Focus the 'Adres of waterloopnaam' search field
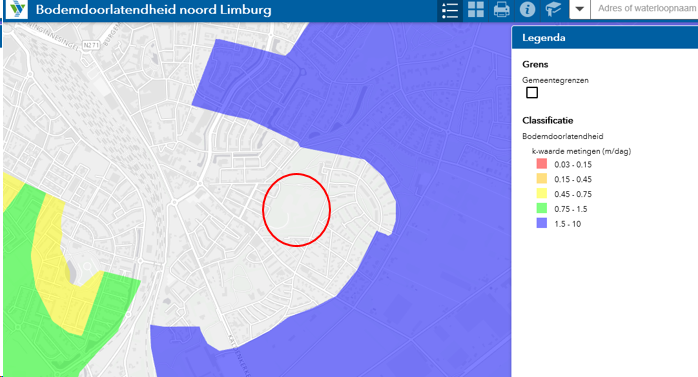Viewport: 698px width, 377px height. [644, 9]
